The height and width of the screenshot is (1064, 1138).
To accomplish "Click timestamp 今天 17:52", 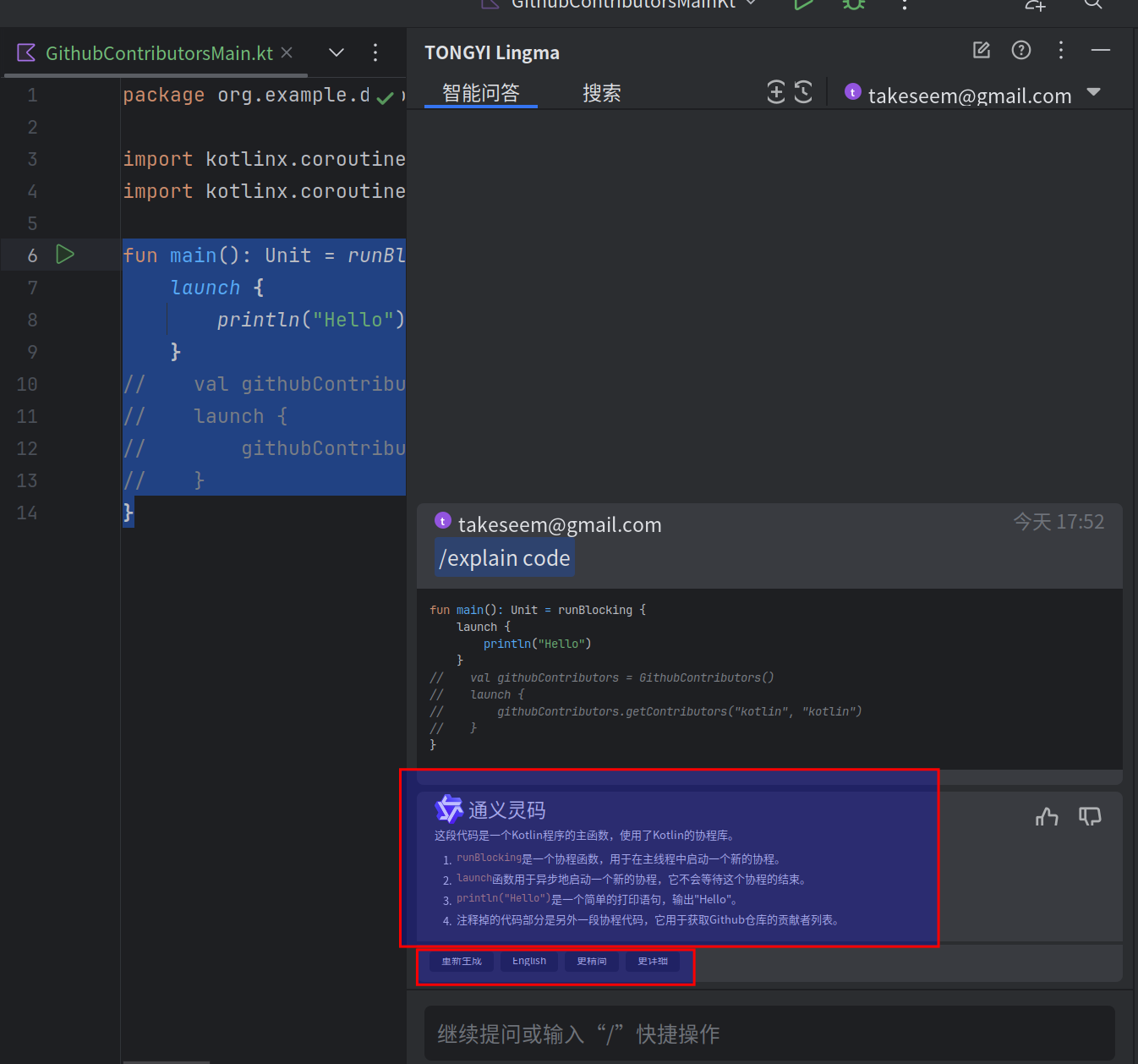I will click(x=1059, y=522).
